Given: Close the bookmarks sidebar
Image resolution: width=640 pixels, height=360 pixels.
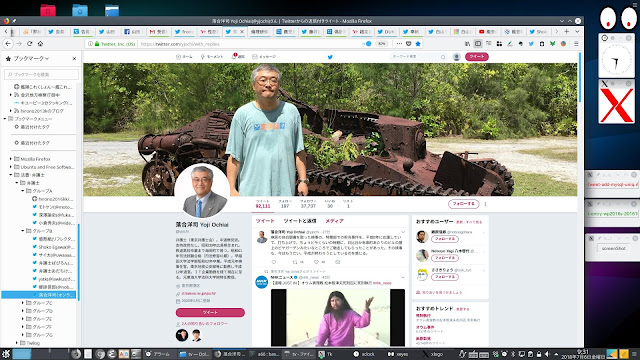Looking at the screenshot, I should pyautogui.click(x=74, y=59).
